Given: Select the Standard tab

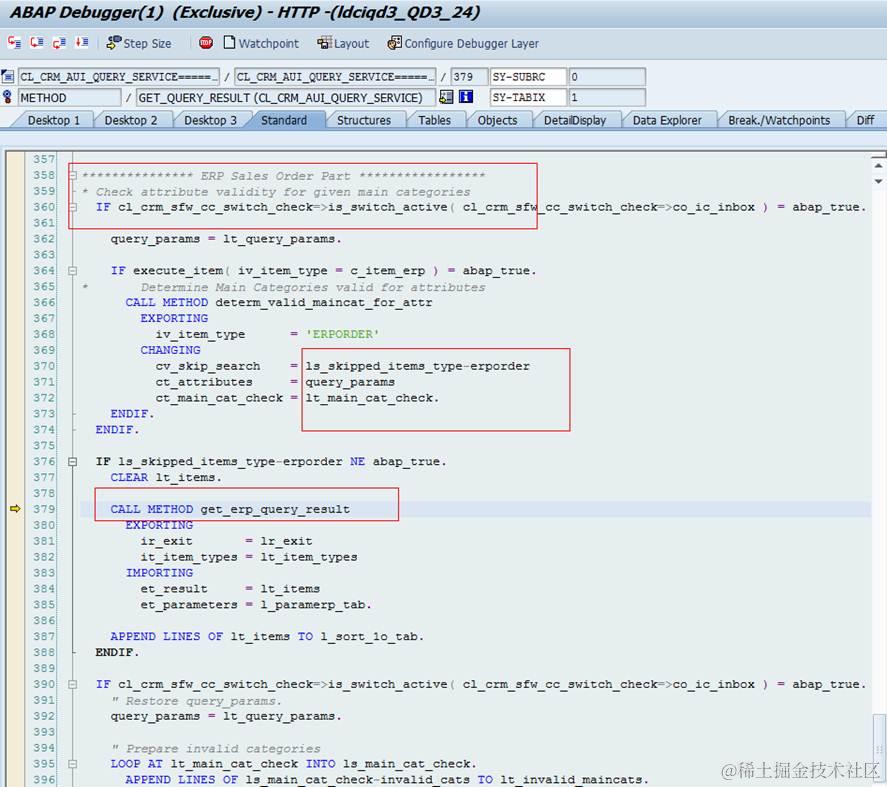Looking at the screenshot, I should 284,120.
